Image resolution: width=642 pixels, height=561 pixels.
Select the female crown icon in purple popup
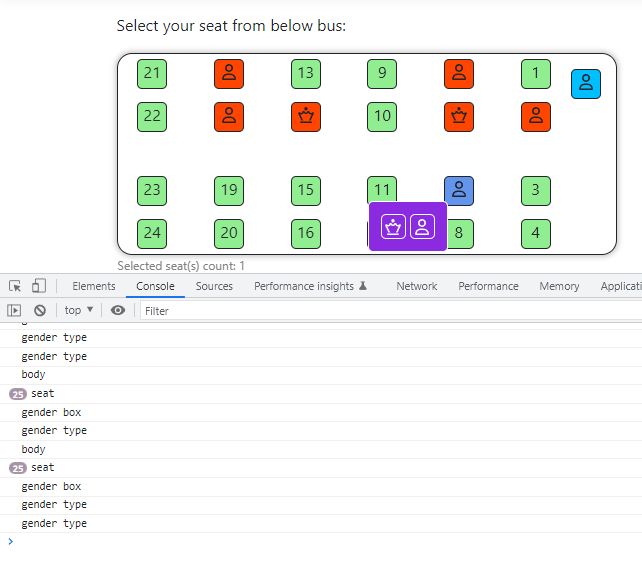393,226
